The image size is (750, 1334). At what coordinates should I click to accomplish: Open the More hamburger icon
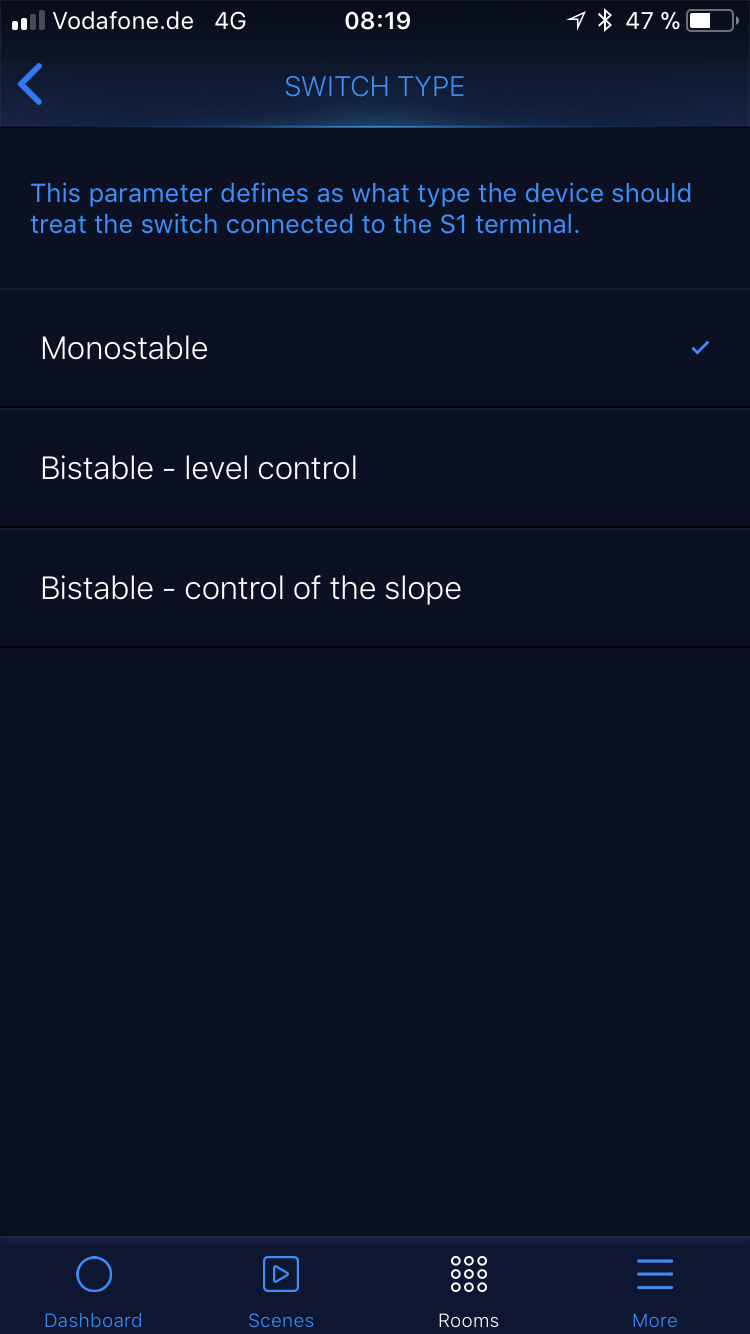[655, 1274]
